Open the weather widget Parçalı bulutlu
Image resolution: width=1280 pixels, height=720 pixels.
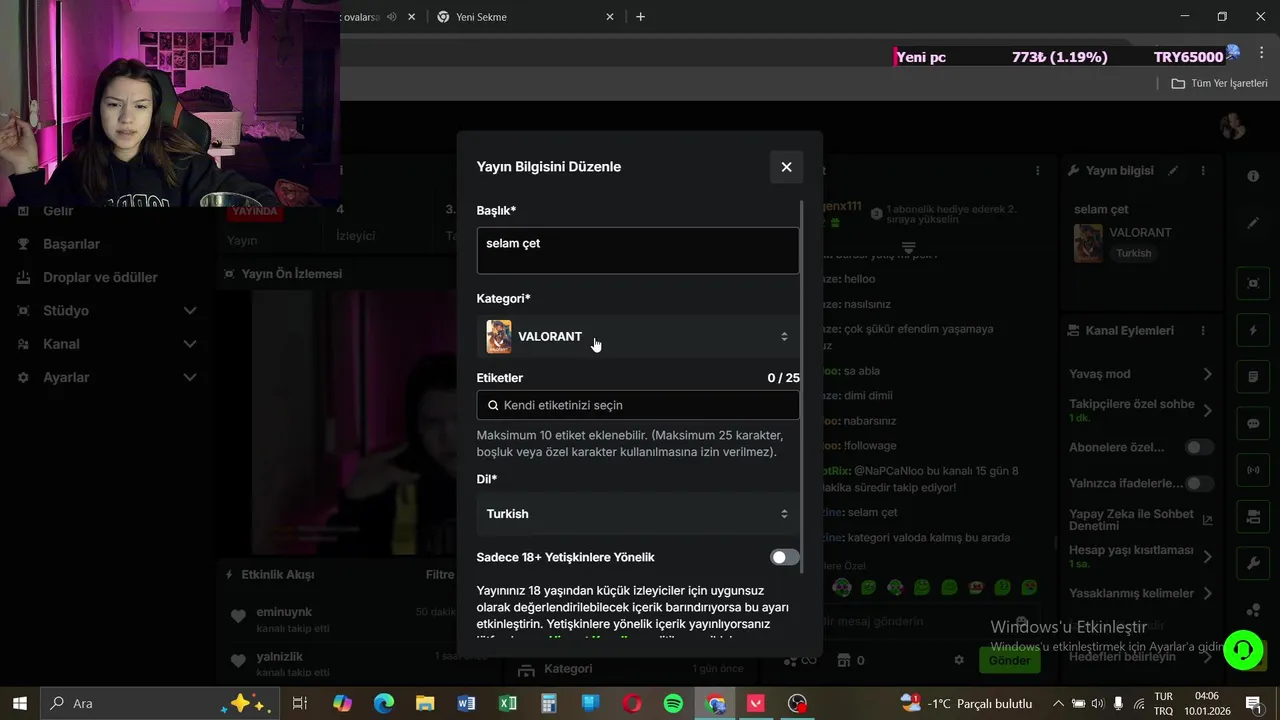(966, 703)
